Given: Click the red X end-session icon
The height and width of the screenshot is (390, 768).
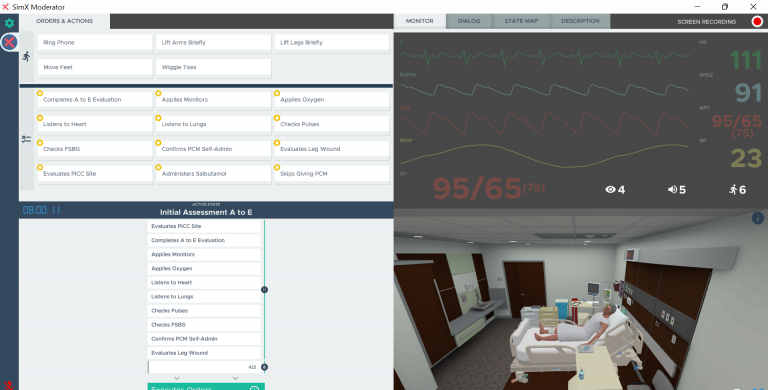Looking at the screenshot, I should click(9, 43).
